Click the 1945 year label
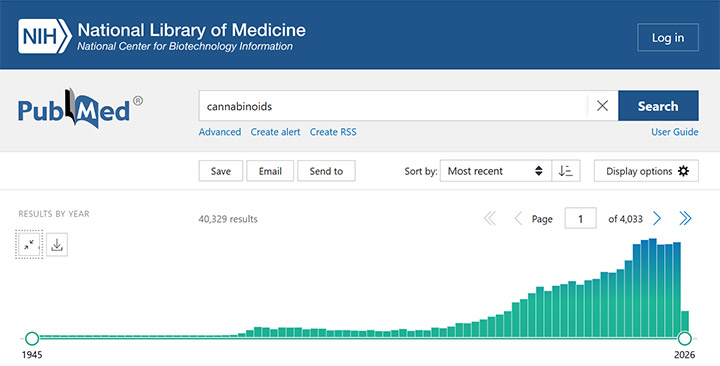The width and height of the screenshot is (720, 366). (x=31, y=355)
